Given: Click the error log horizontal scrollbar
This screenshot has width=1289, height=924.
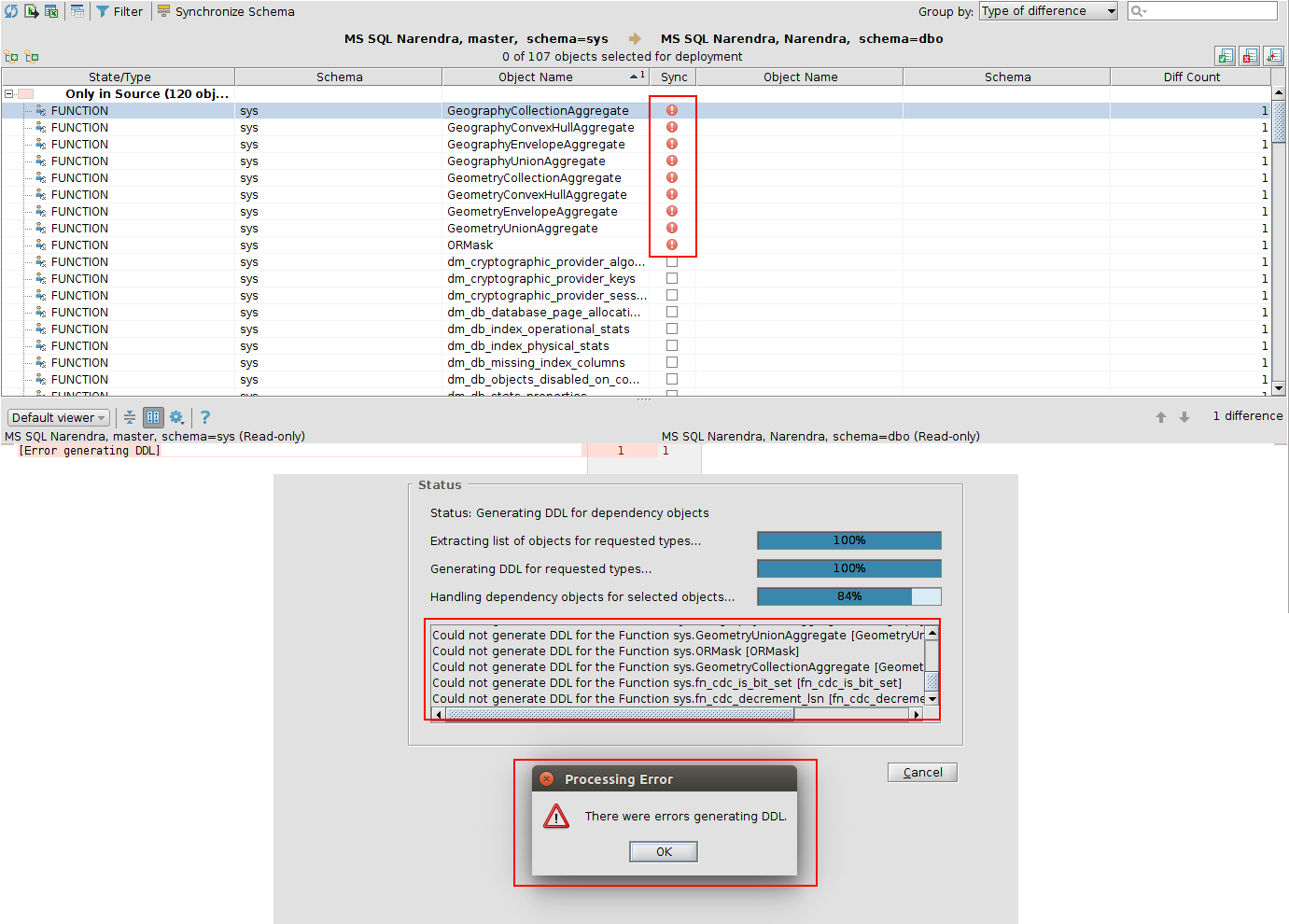Looking at the screenshot, I should [x=678, y=714].
